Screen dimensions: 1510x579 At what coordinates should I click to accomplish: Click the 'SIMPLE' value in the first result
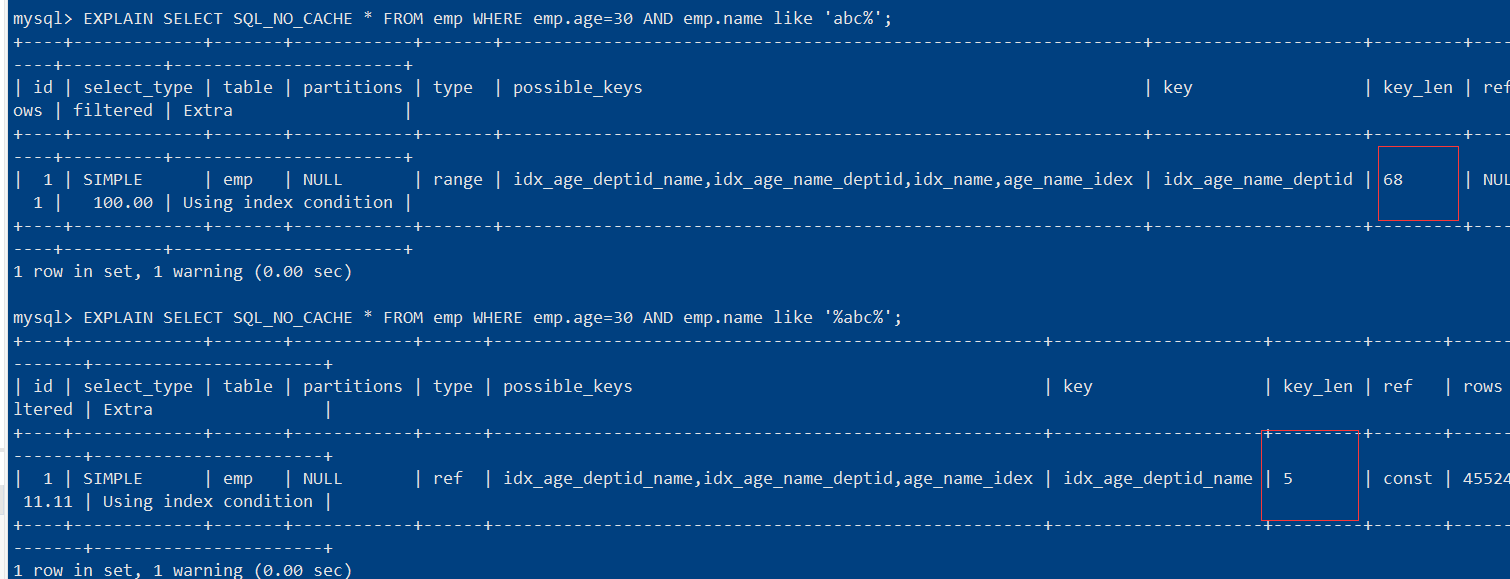point(113,180)
